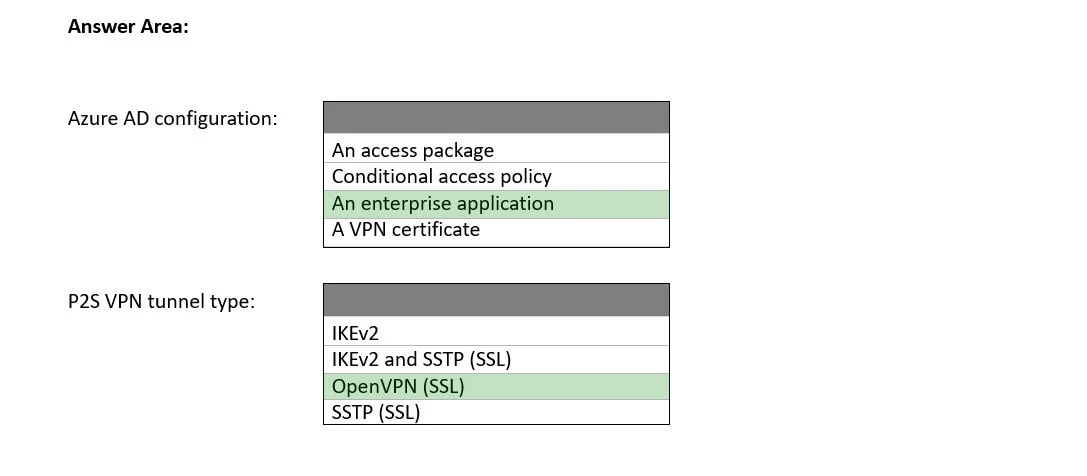The image size is (1087, 476).
Task: Click the 'Azure AD configuration:' label
Action: (172, 118)
